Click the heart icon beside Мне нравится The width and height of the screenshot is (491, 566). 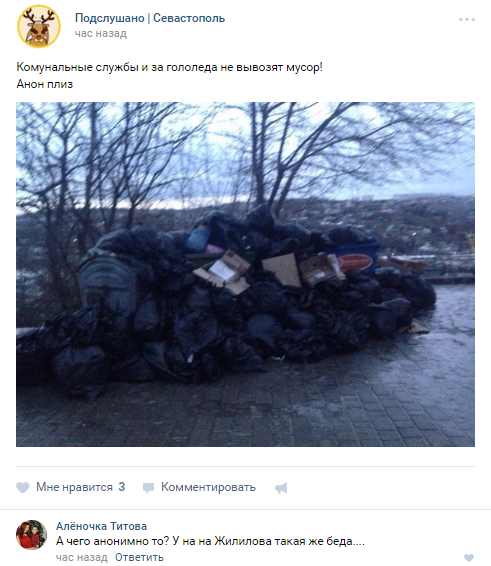point(23,487)
